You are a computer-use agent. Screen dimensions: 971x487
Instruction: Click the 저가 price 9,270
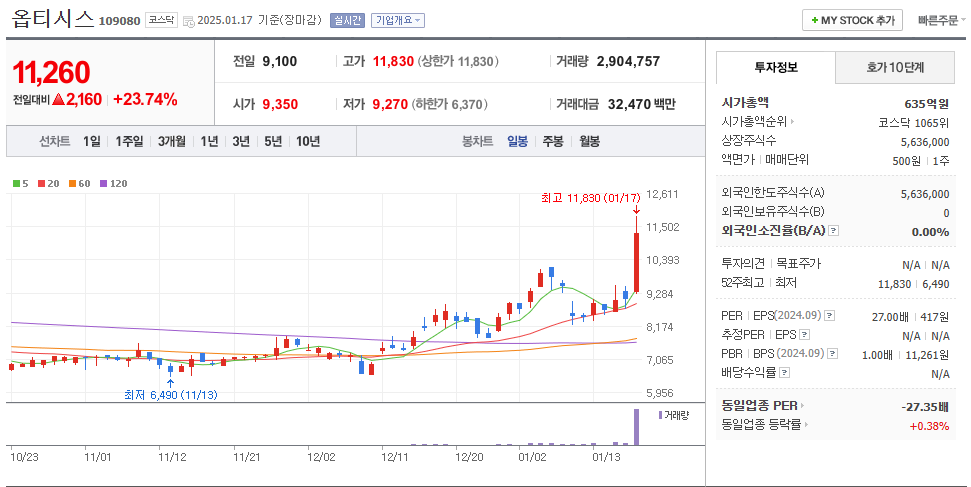click(390, 104)
